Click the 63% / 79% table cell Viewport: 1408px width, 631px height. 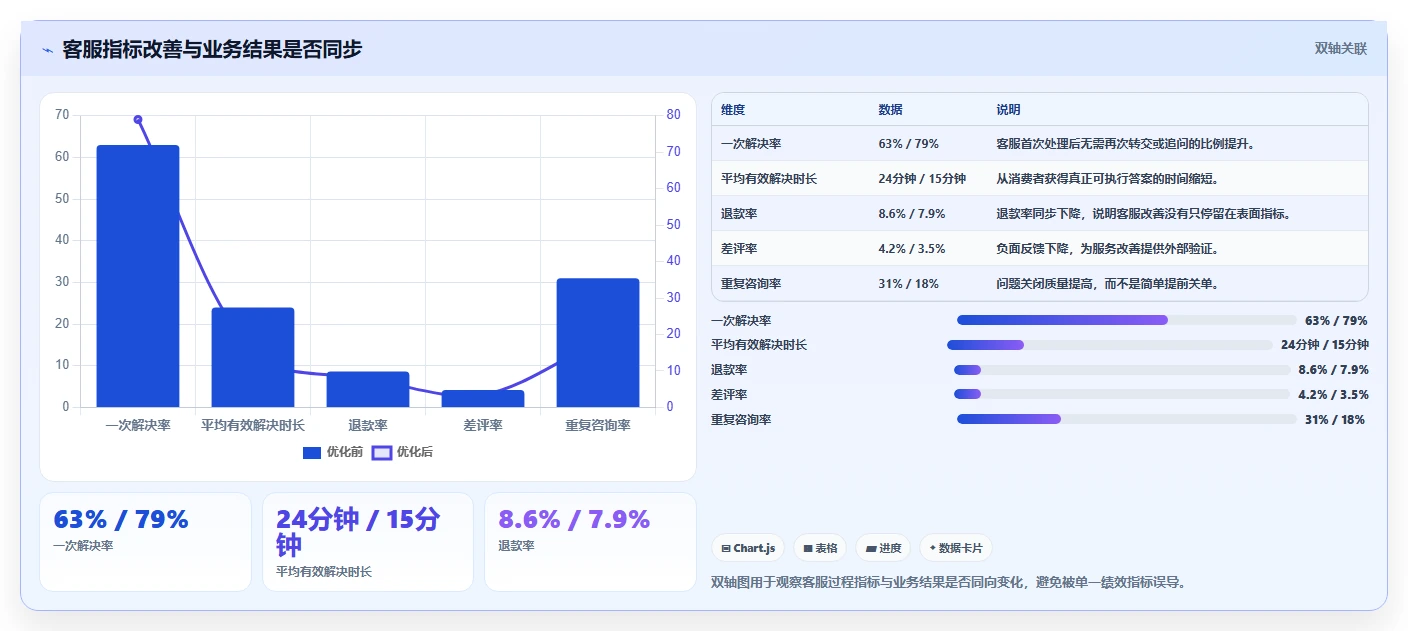click(908, 144)
